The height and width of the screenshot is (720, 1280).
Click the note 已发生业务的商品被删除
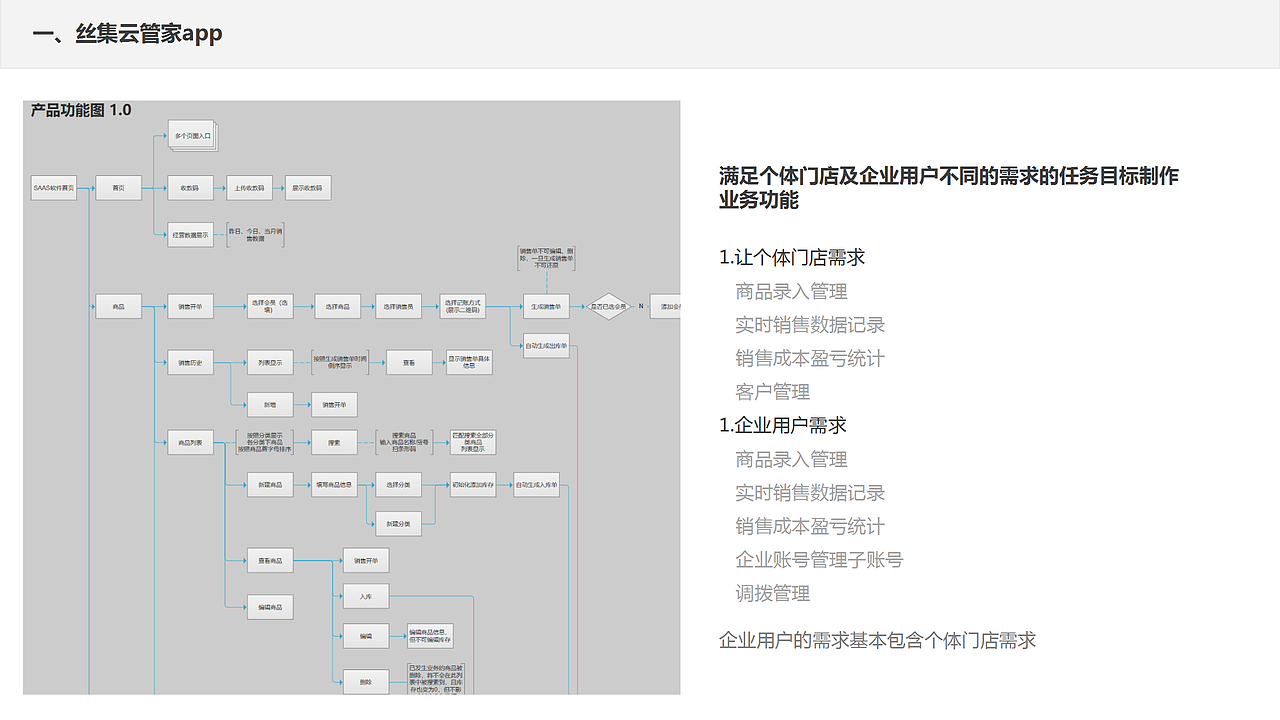point(434,679)
